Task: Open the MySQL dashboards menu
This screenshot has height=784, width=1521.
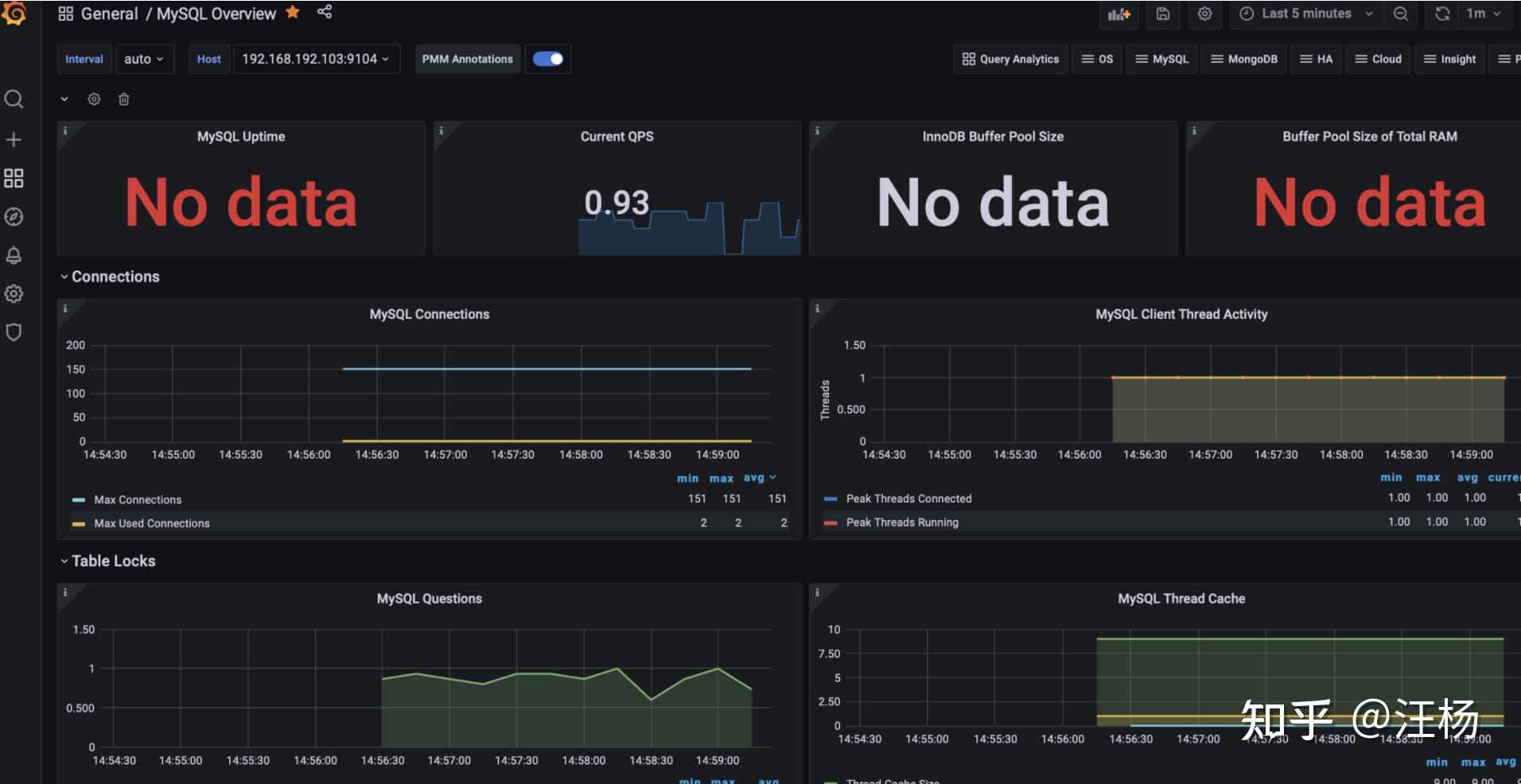Action: pos(1161,59)
